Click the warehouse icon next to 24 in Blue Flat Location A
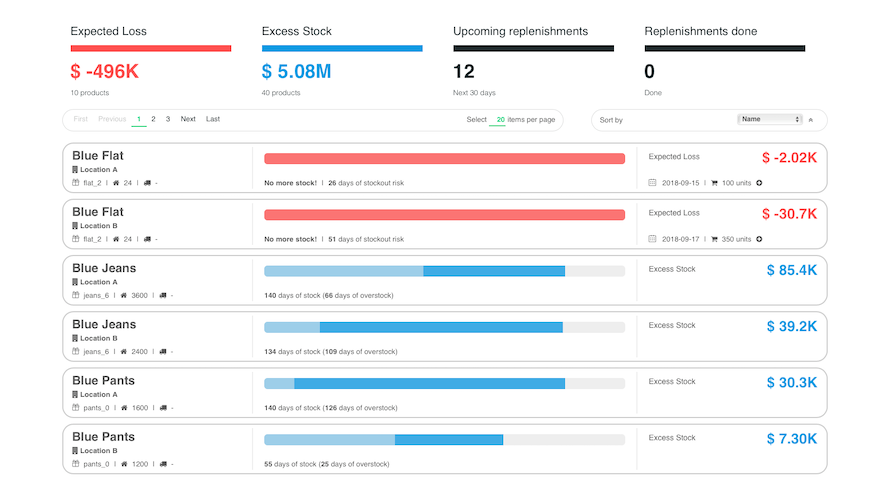 pos(116,183)
